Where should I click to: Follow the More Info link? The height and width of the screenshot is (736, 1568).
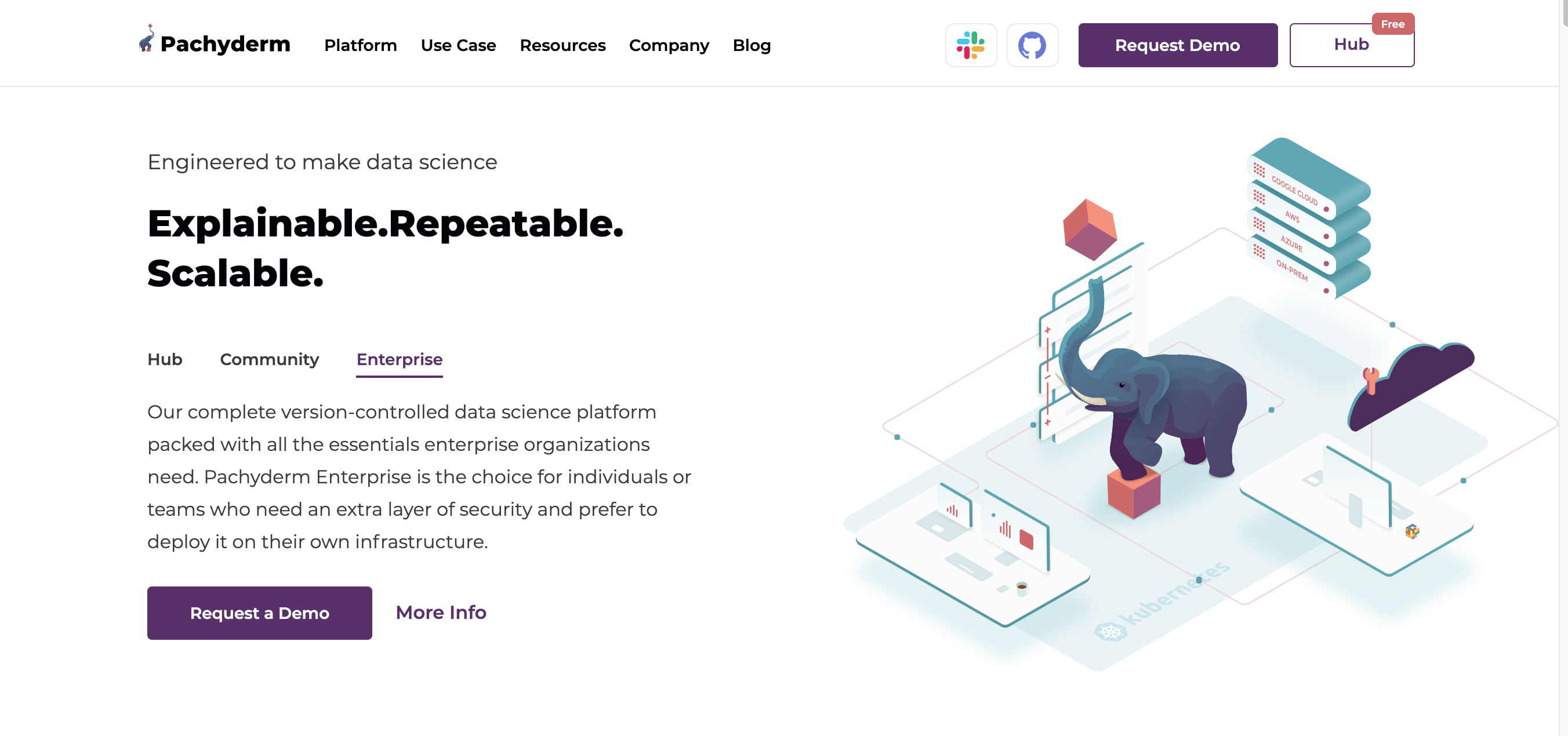coord(441,613)
